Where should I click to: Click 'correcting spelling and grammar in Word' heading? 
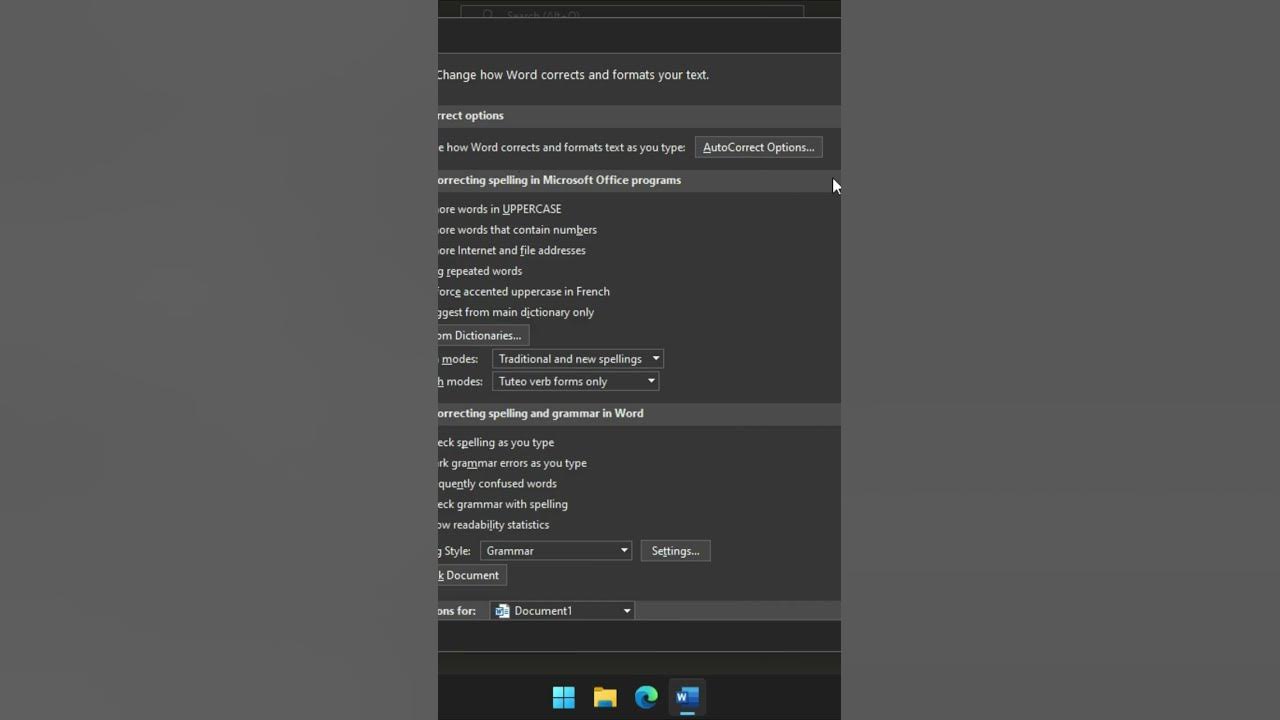540,413
